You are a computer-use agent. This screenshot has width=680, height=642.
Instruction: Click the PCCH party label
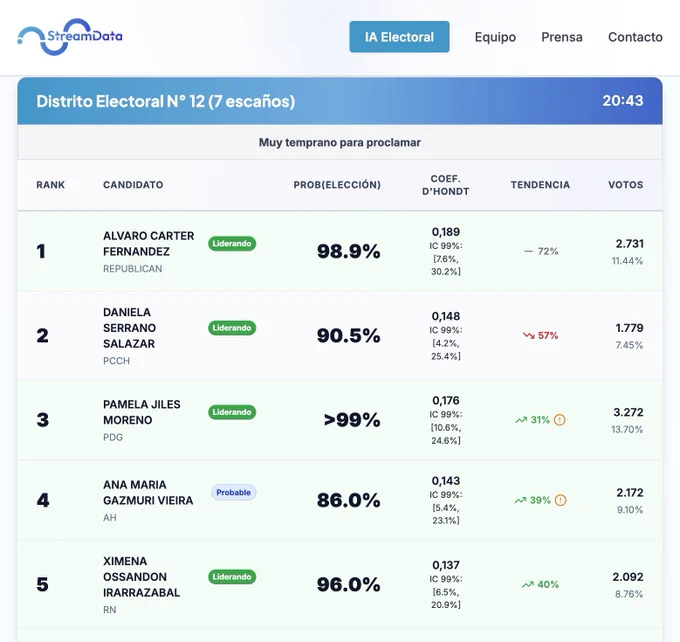[x=116, y=360]
